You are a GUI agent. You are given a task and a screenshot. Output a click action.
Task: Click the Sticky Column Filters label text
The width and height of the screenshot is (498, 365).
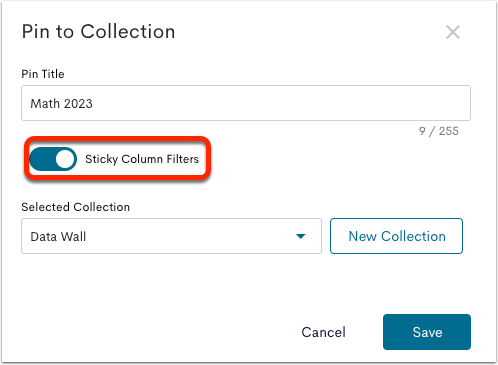click(142, 159)
